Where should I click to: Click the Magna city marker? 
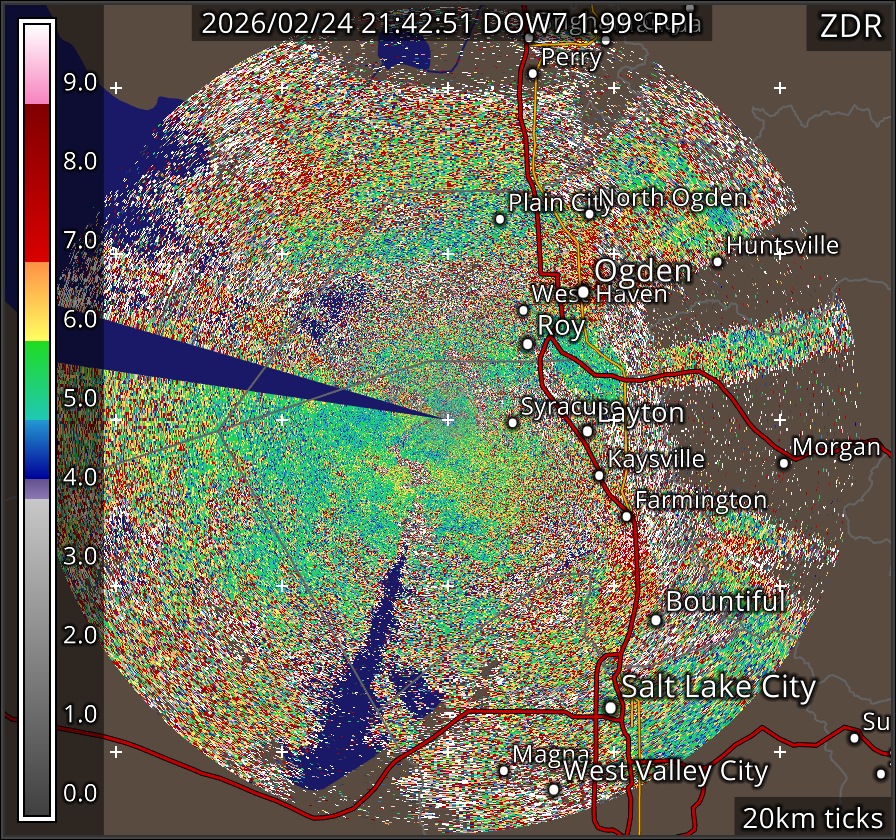coord(504,770)
